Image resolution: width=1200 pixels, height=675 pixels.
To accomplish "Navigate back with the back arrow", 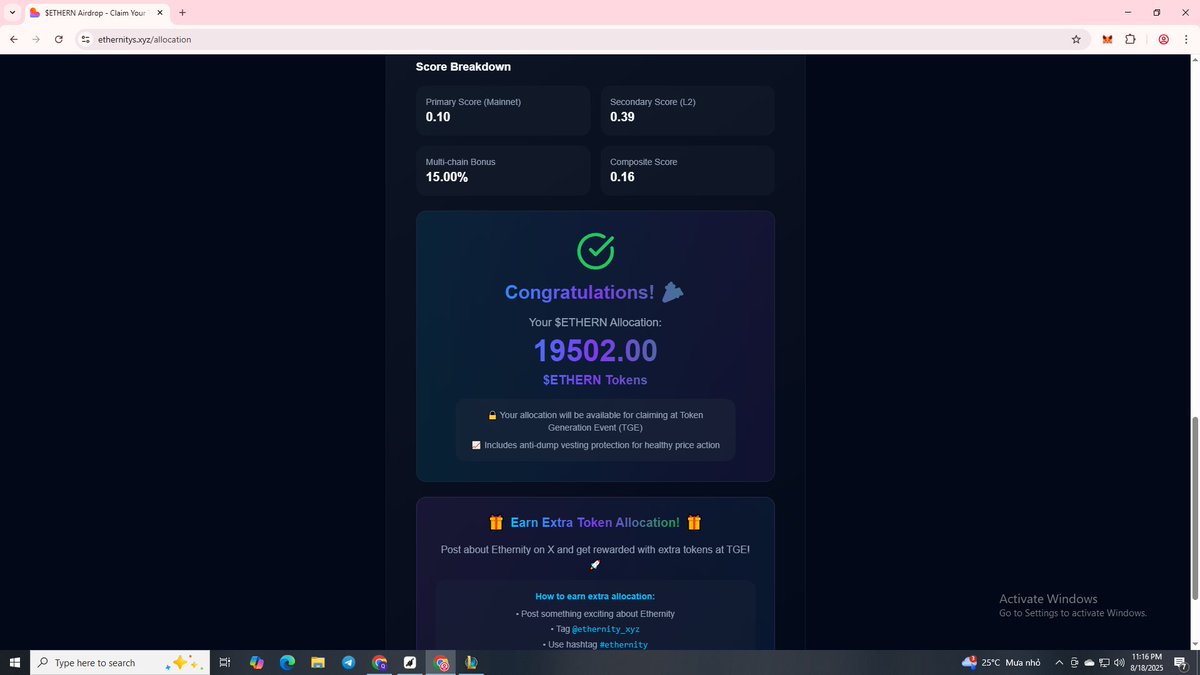I will point(13,39).
